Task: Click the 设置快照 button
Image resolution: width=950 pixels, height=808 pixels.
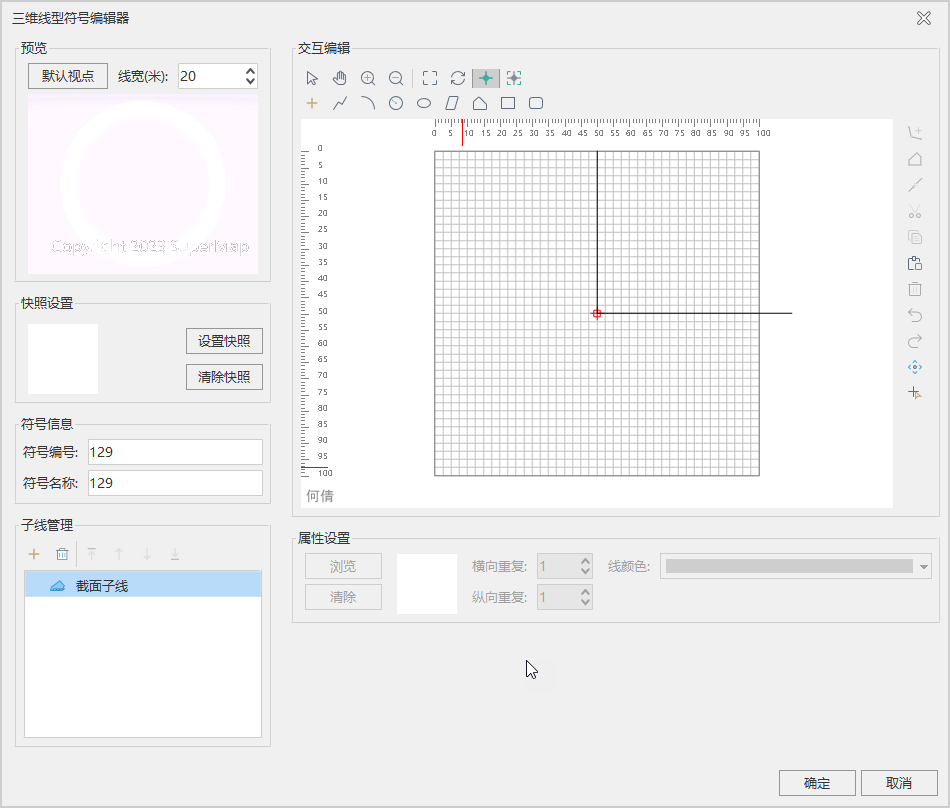Action: (224, 341)
